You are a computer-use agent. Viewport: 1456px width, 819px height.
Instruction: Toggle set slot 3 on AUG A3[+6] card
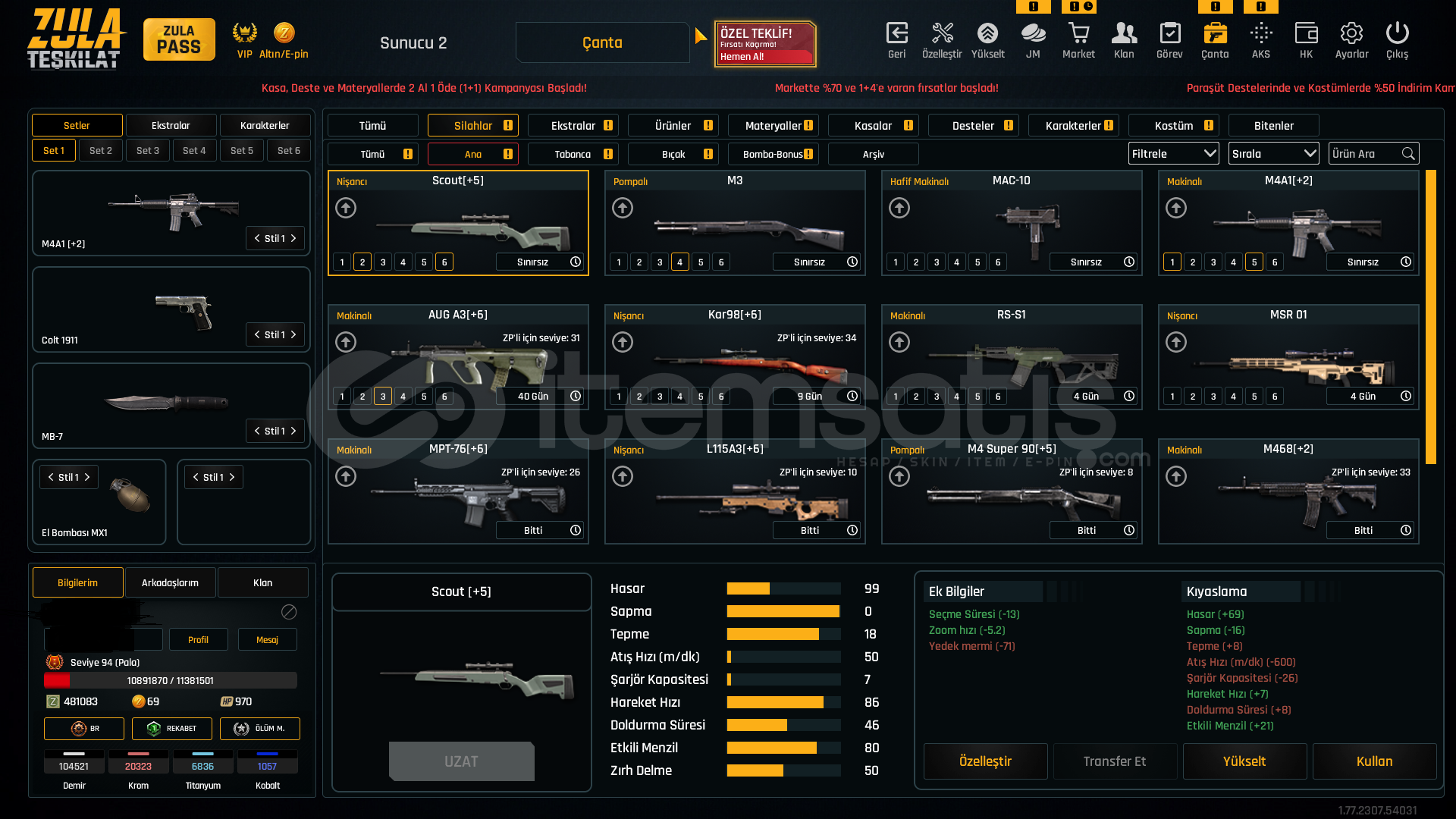[x=383, y=396]
